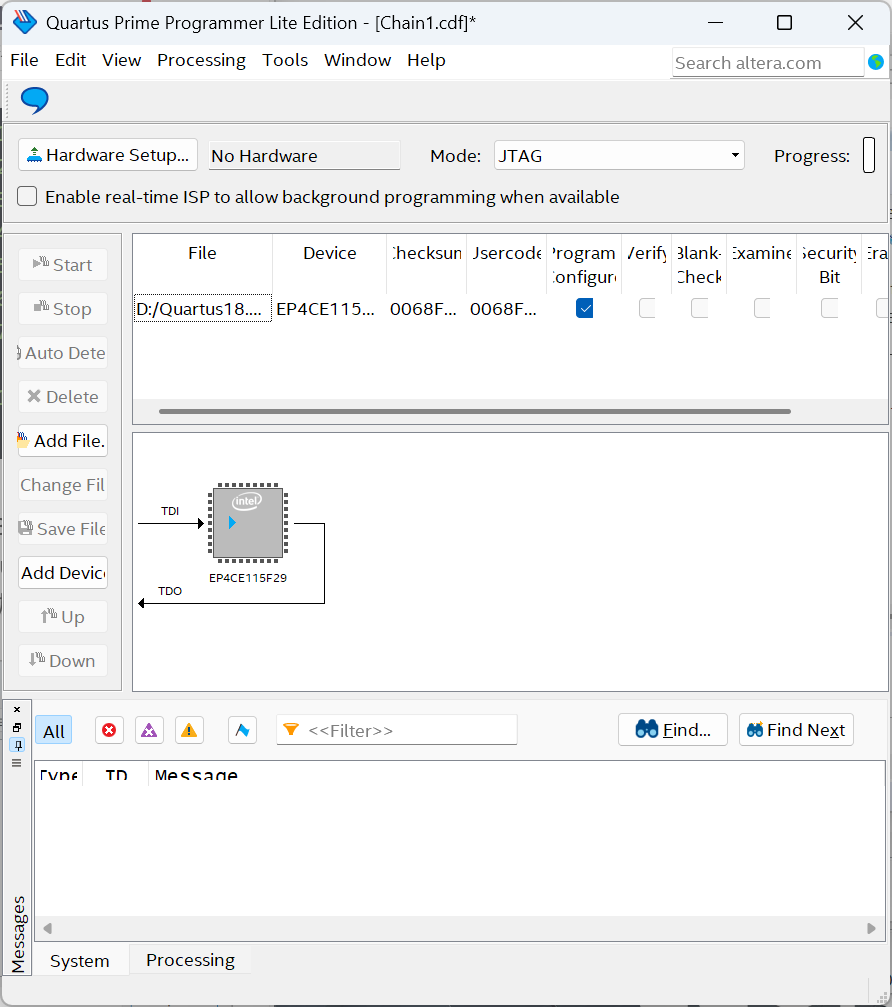
Task: Switch to the Processing messages tab
Action: tap(190, 959)
